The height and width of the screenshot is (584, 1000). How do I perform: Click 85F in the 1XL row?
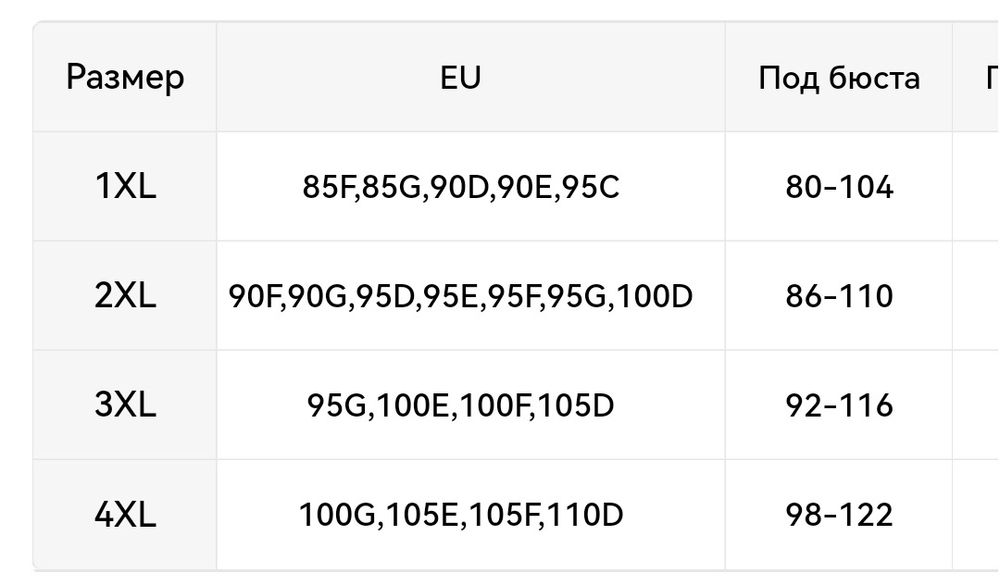pyautogui.click(x=324, y=187)
